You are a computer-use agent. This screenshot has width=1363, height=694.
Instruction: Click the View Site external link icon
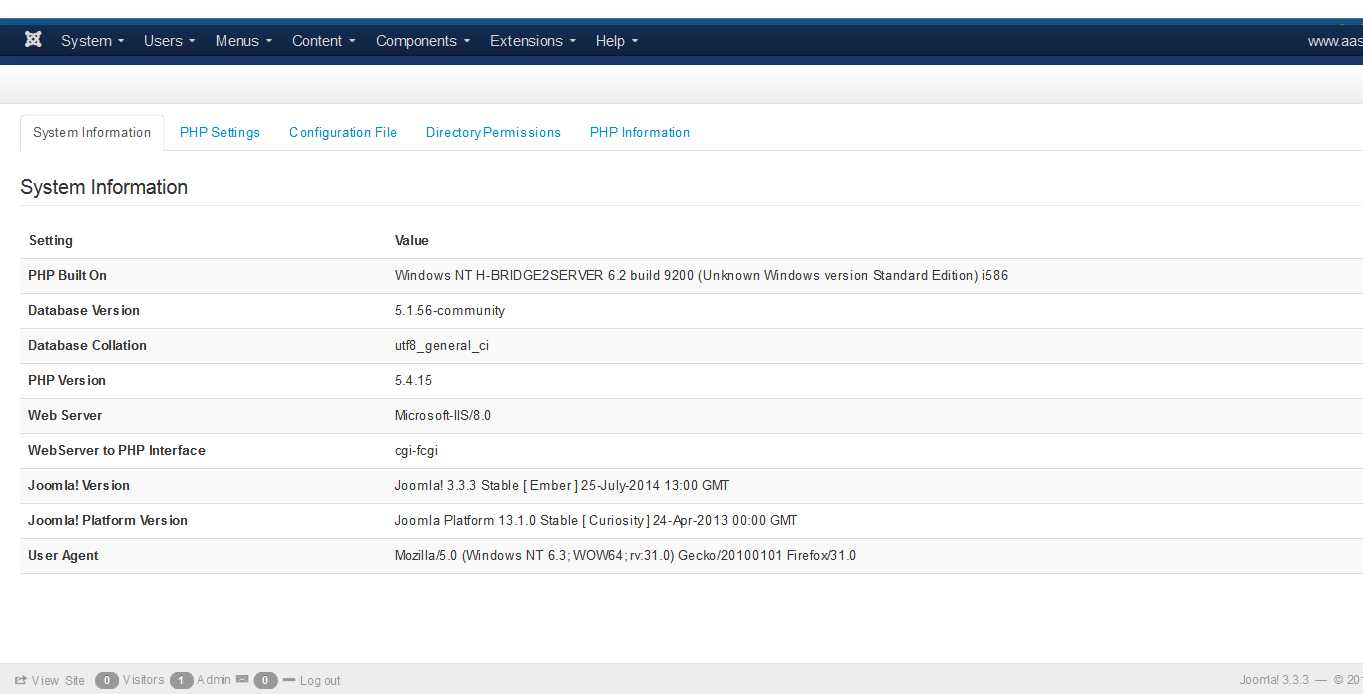click(20, 680)
